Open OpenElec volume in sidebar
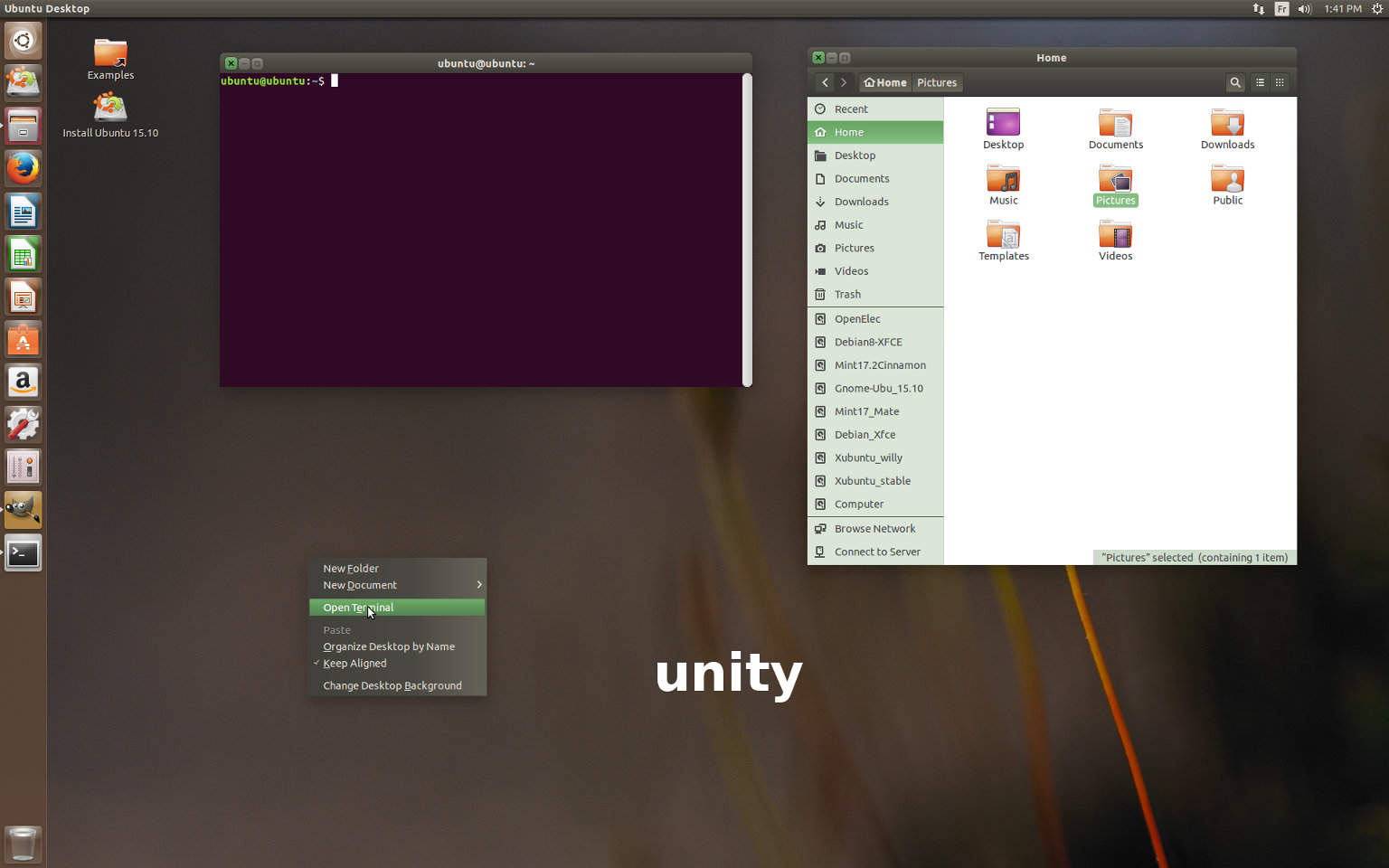 pos(875,318)
